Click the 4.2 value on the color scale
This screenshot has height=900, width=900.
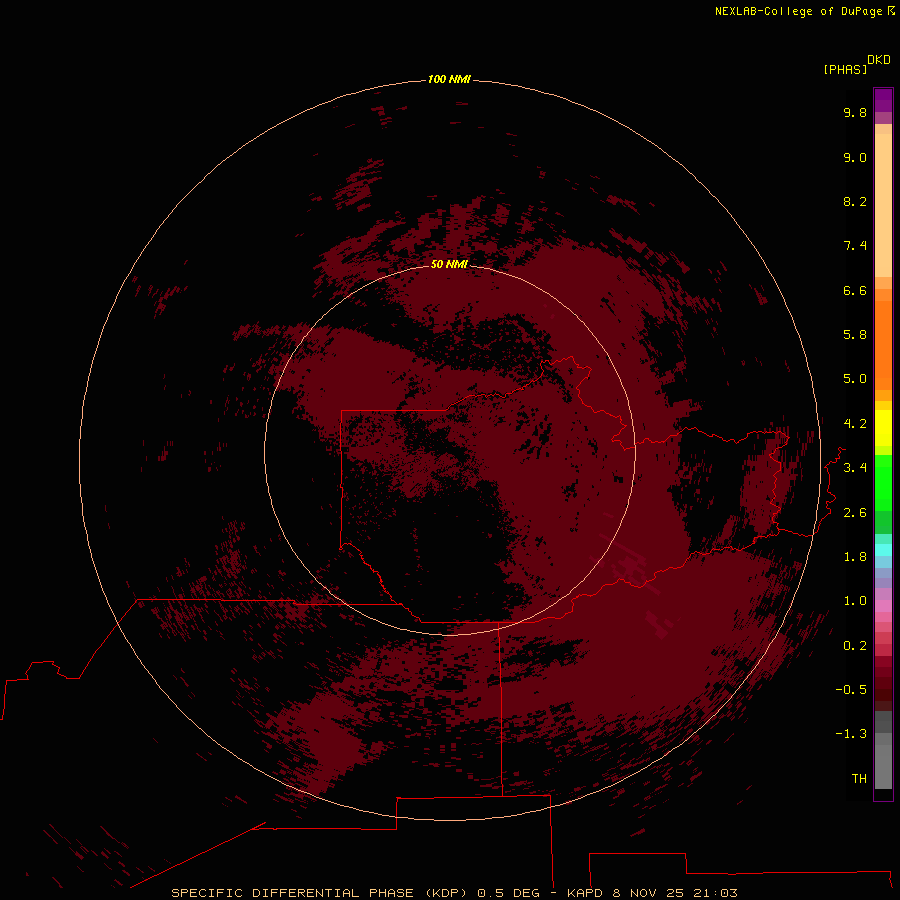[855, 424]
